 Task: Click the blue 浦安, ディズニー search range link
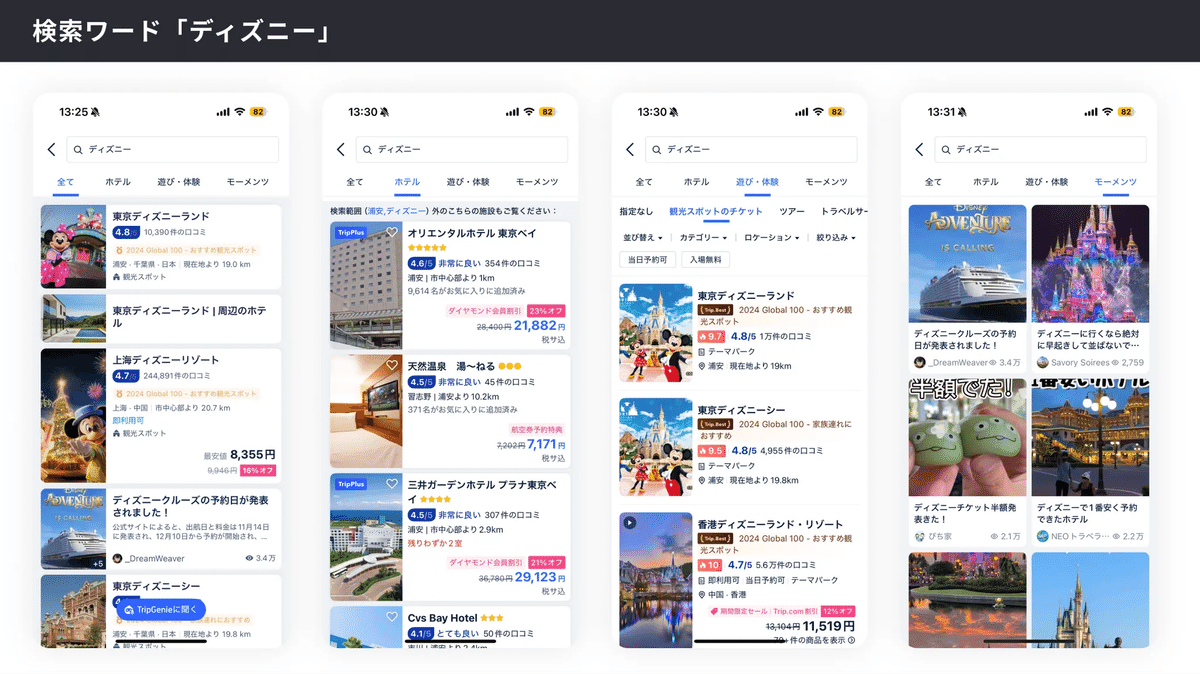[x=397, y=211]
